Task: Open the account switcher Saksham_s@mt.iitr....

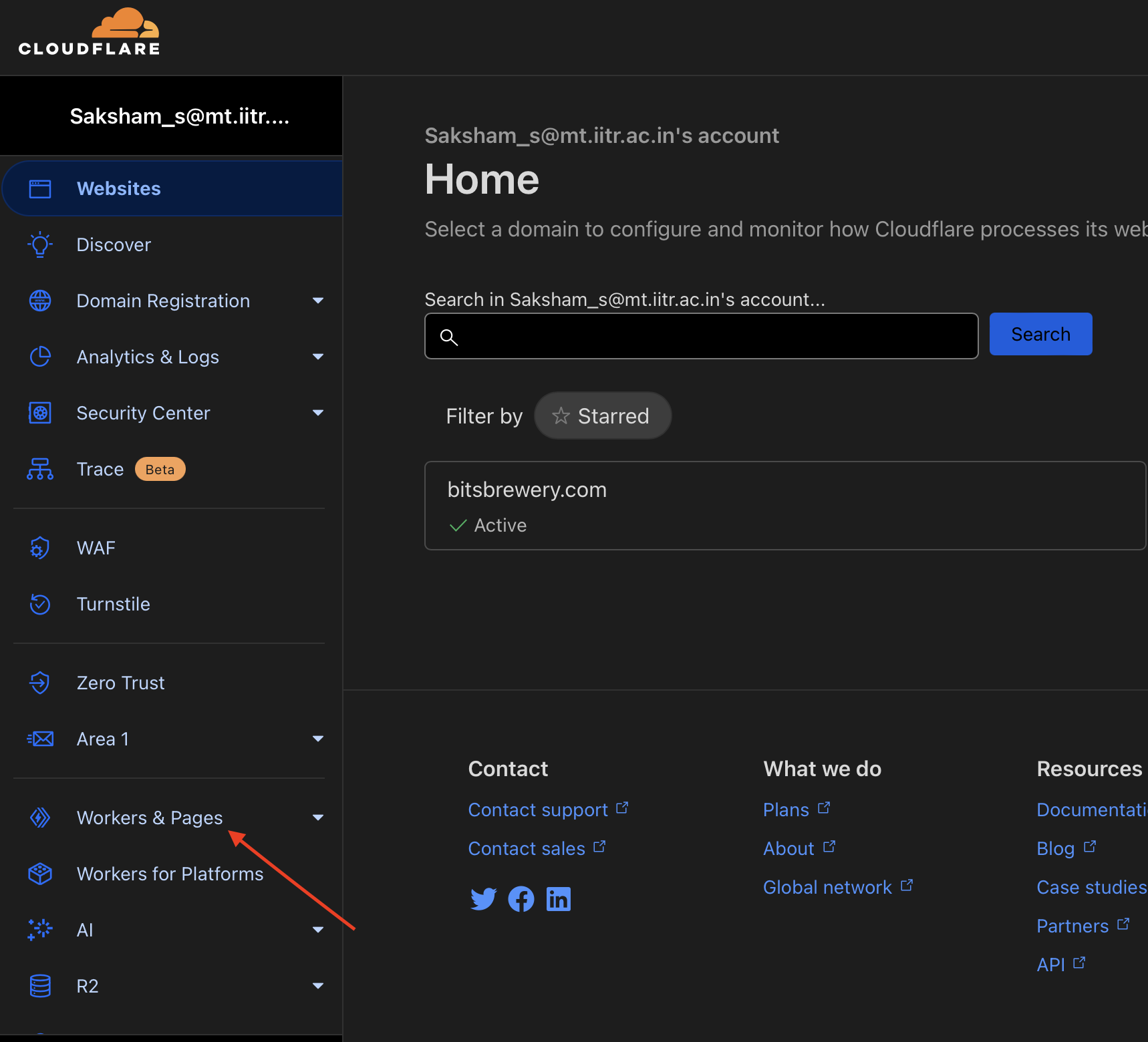Action: pyautogui.click(x=171, y=116)
